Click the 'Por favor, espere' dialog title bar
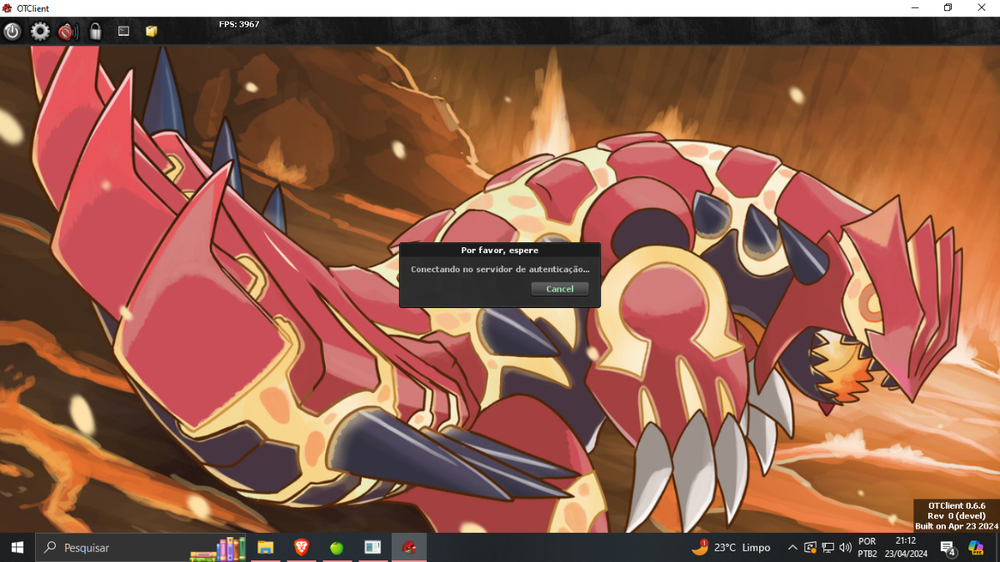1000x562 pixels. click(500, 250)
